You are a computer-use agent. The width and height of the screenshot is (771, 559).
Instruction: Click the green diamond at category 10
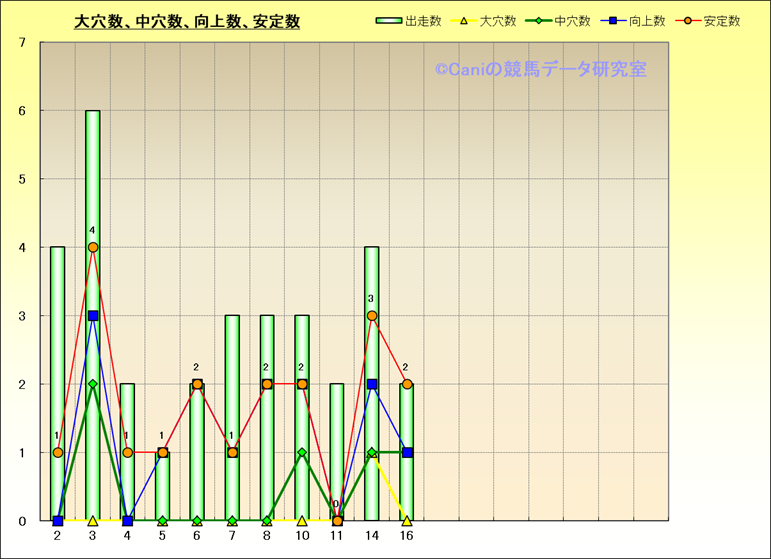click(x=302, y=452)
